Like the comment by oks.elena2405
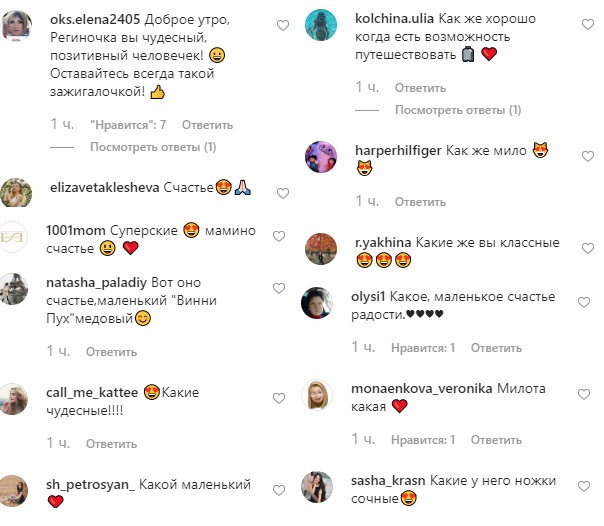 click(283, 25)
